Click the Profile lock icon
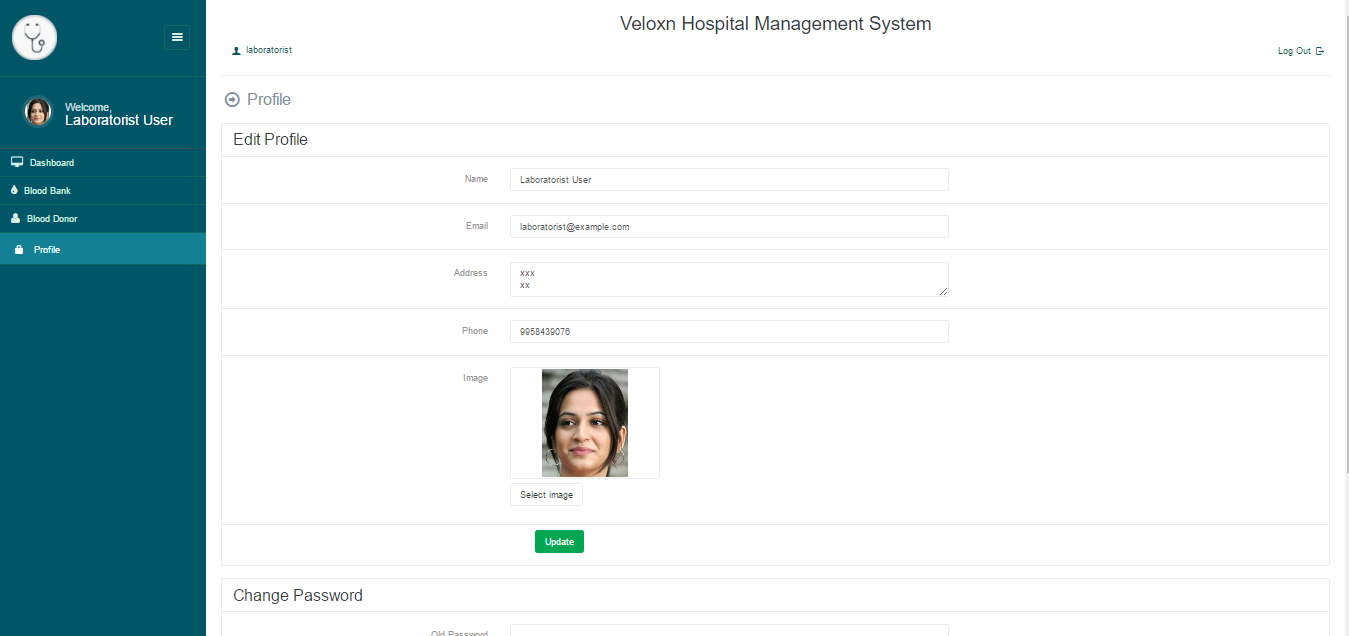This screenshot has width=1349, height=636. (18, 250)
